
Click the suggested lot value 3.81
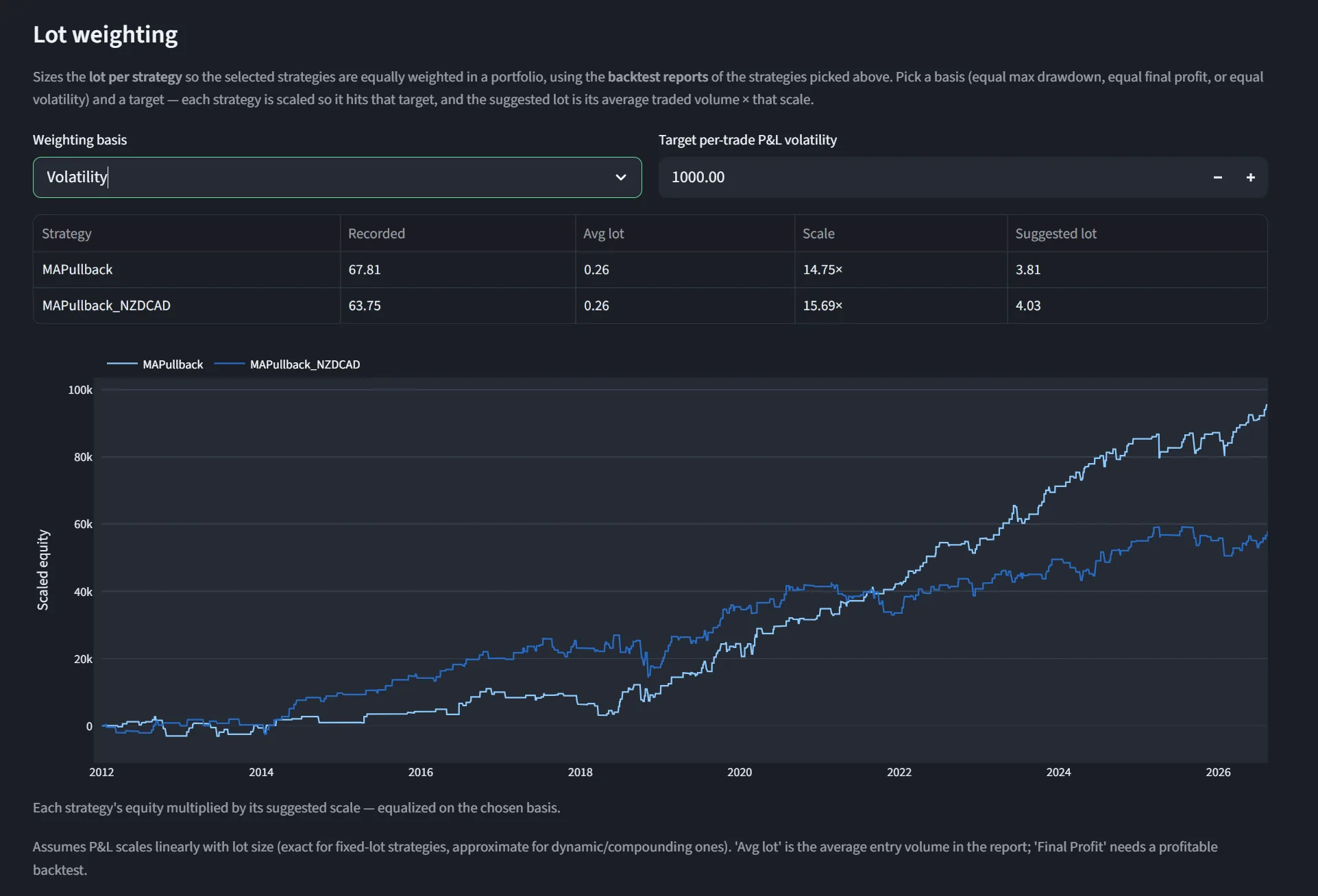tap(1028, 270)
